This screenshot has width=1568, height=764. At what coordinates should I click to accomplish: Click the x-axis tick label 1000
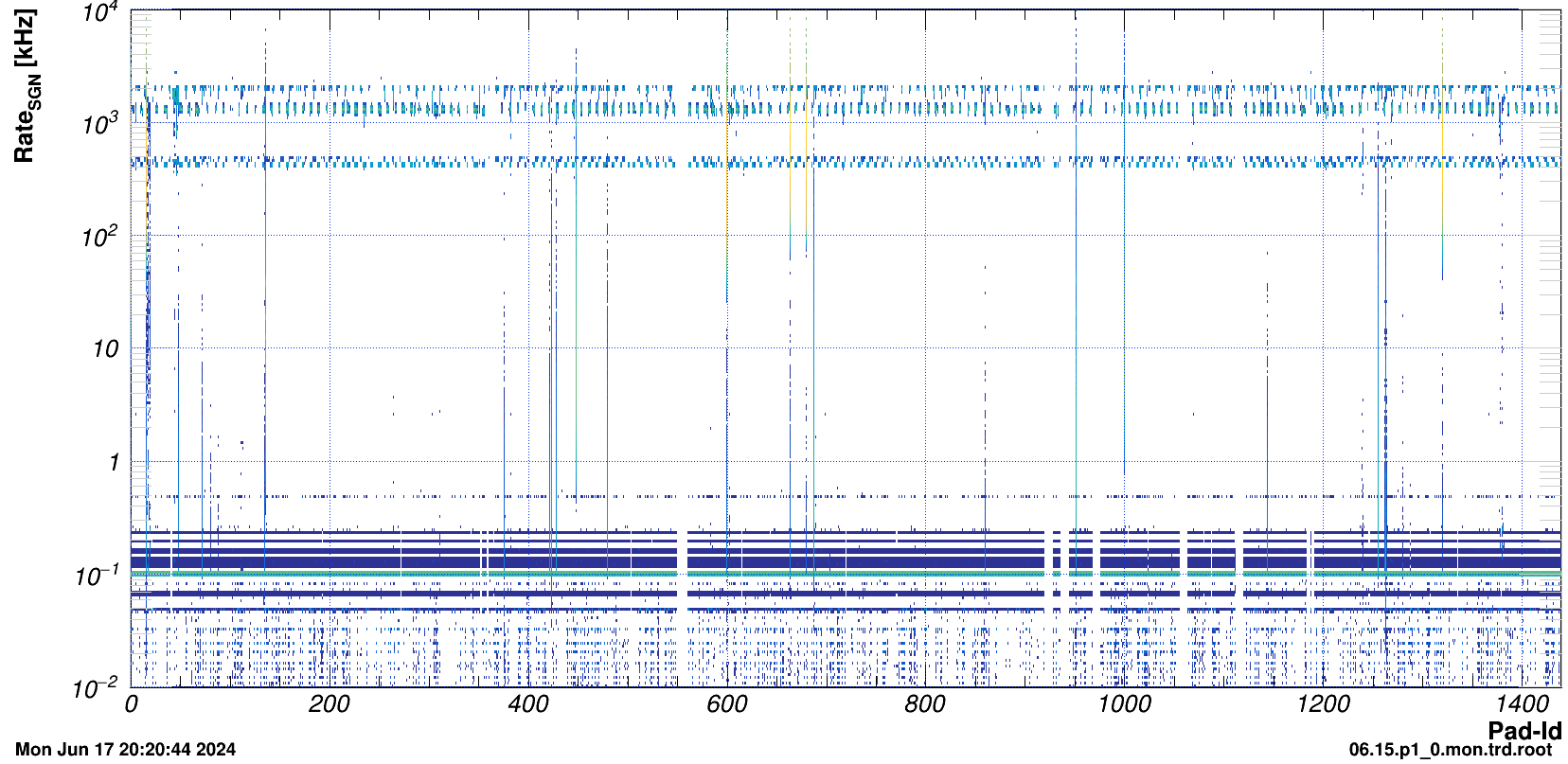tap(1124, 704)
